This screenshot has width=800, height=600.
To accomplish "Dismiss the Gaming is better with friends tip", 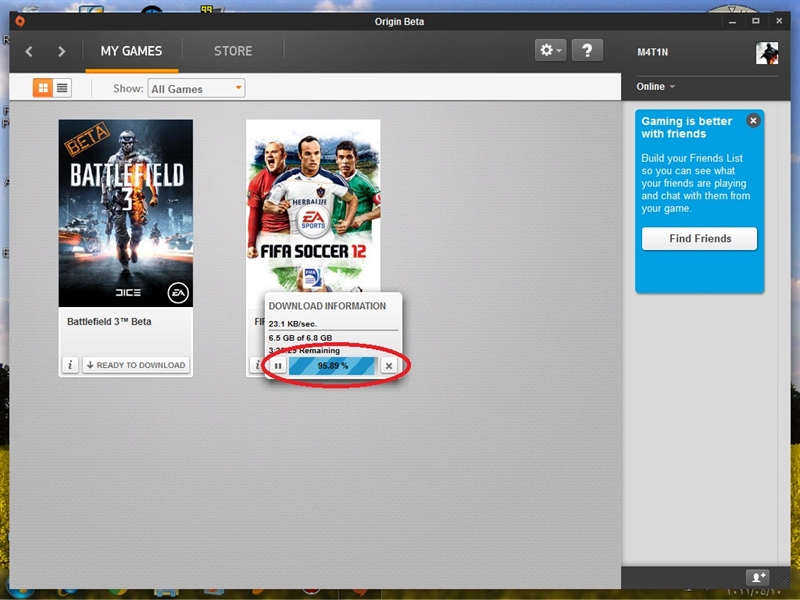I will pos(753,121).
